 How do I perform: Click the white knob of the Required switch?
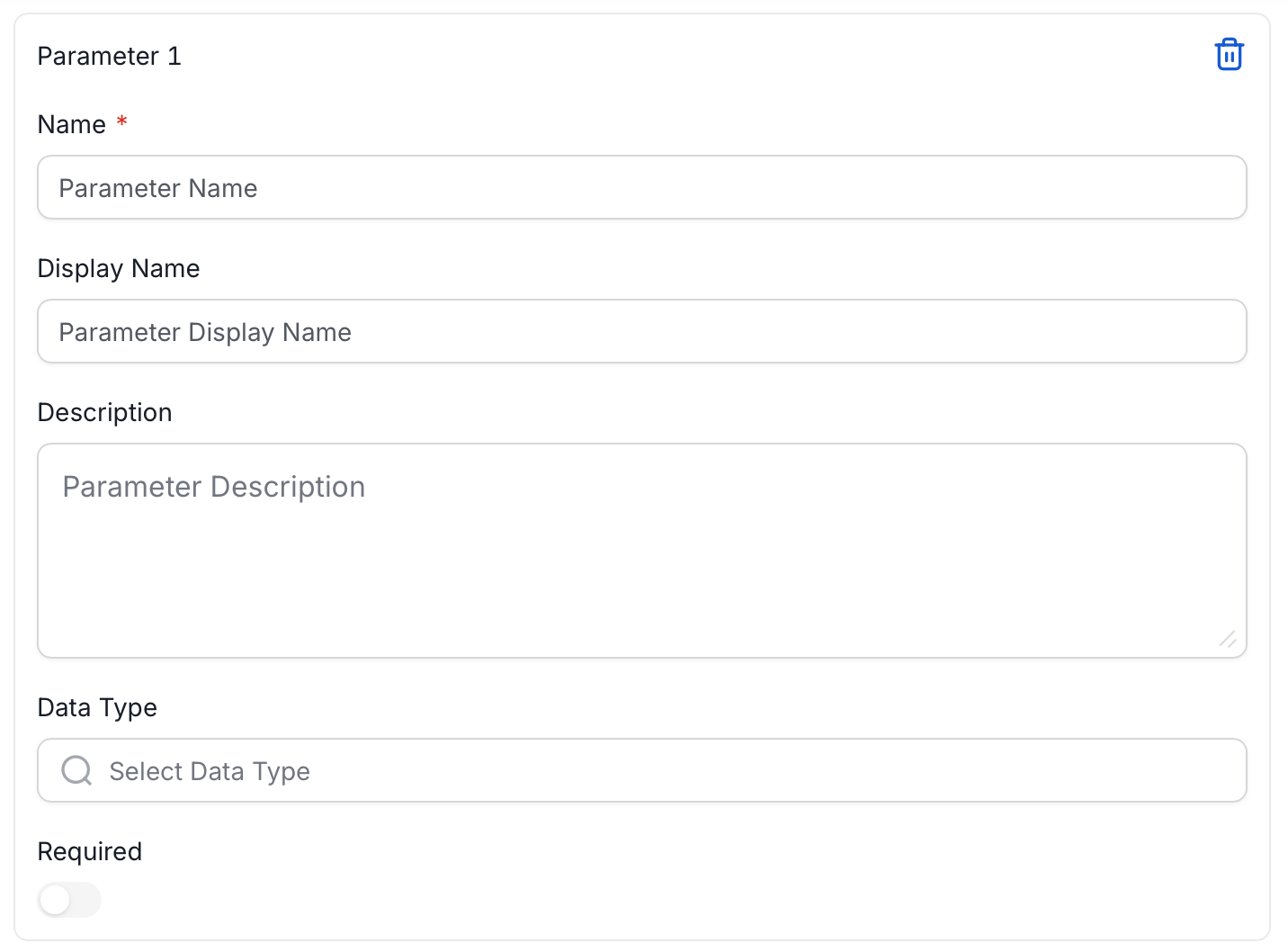pos(56,900)
